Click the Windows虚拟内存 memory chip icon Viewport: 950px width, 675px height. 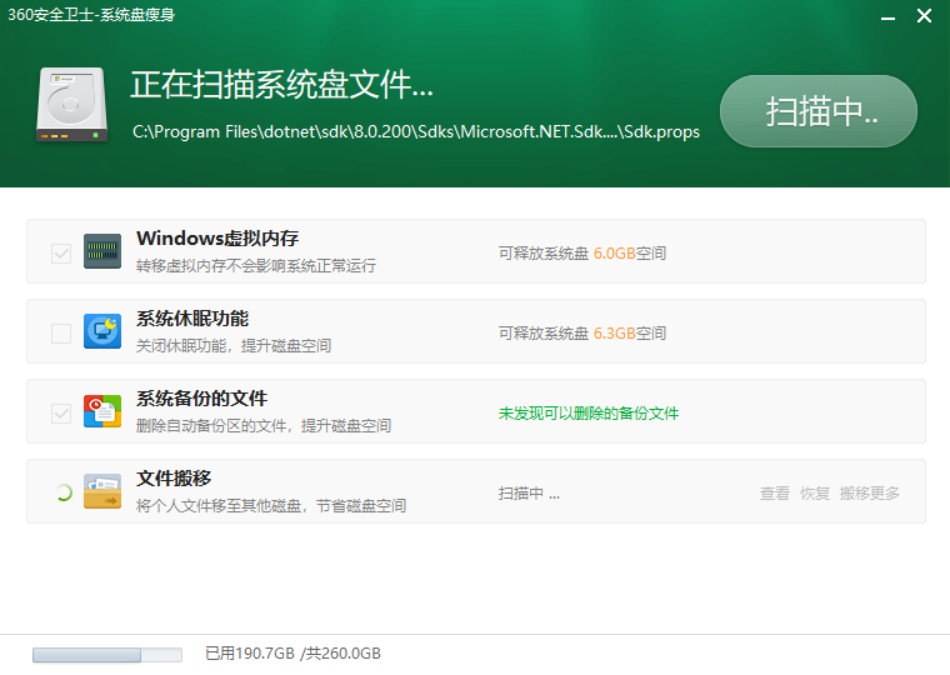[x=102, y=251]
